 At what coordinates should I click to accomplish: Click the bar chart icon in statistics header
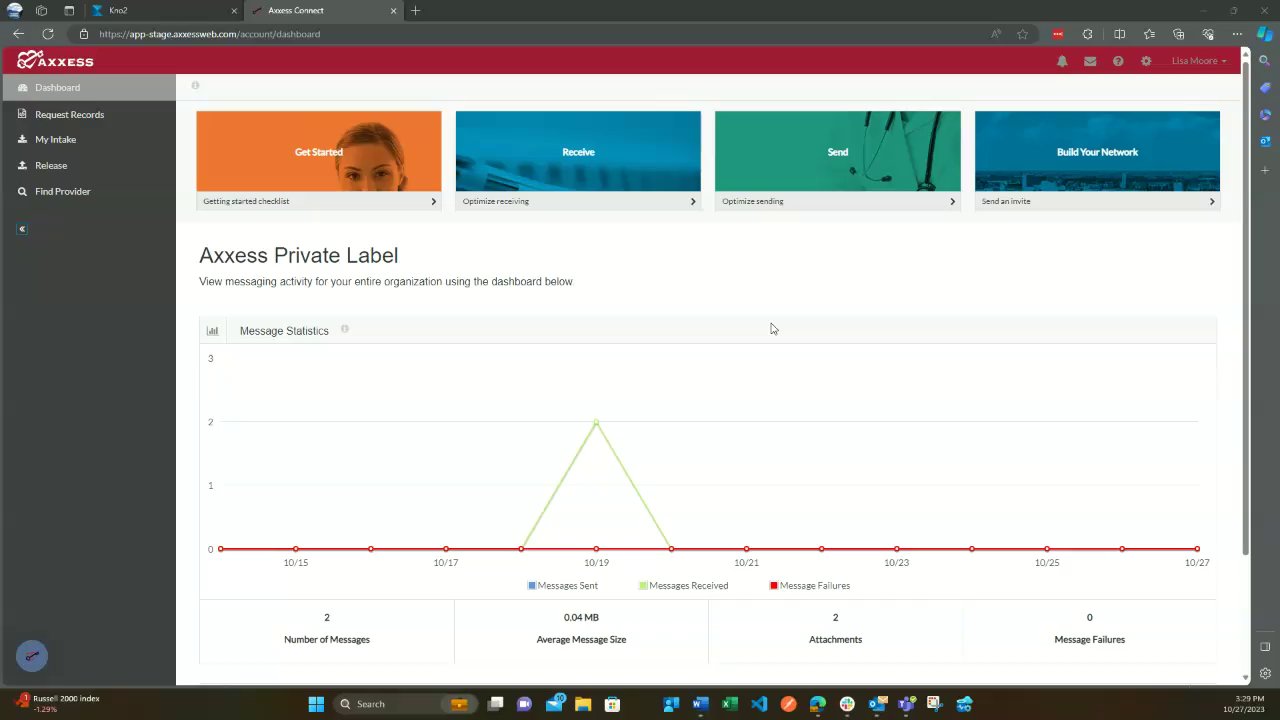pos(212,330)
